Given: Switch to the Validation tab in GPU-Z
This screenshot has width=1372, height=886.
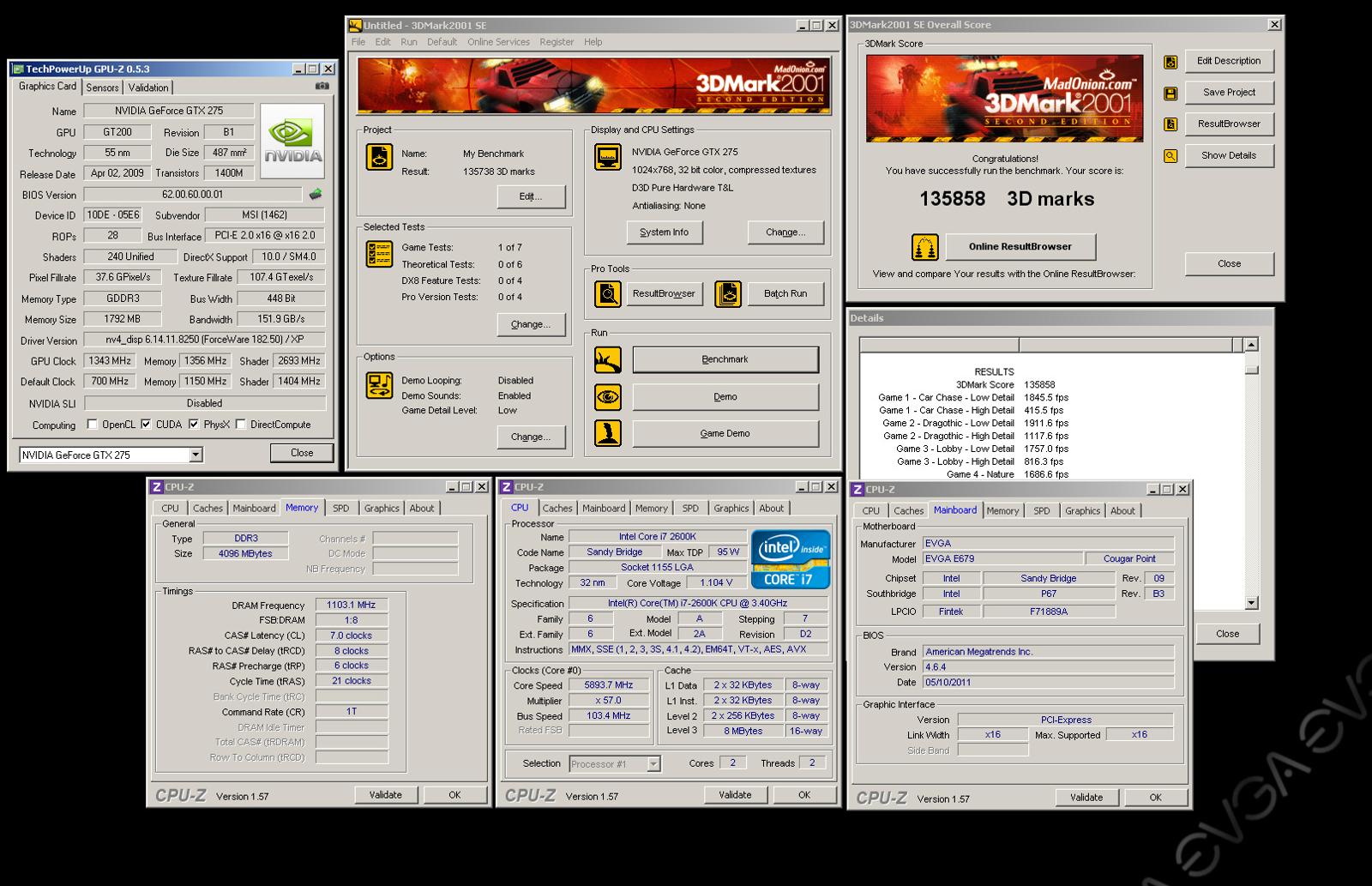Looking at the screenshot, I should [149, 87].
